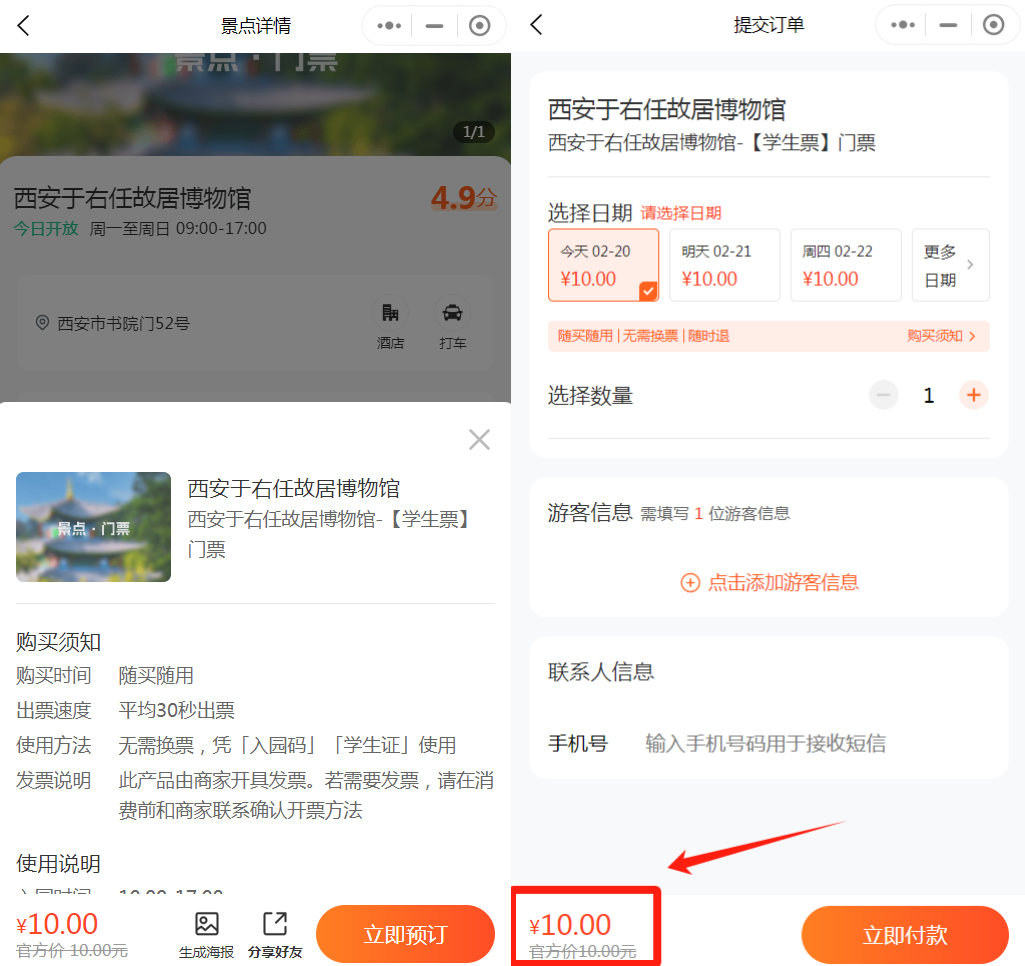
Task: Minimize the 景点详情 mini program
Action: click(434, 26)
